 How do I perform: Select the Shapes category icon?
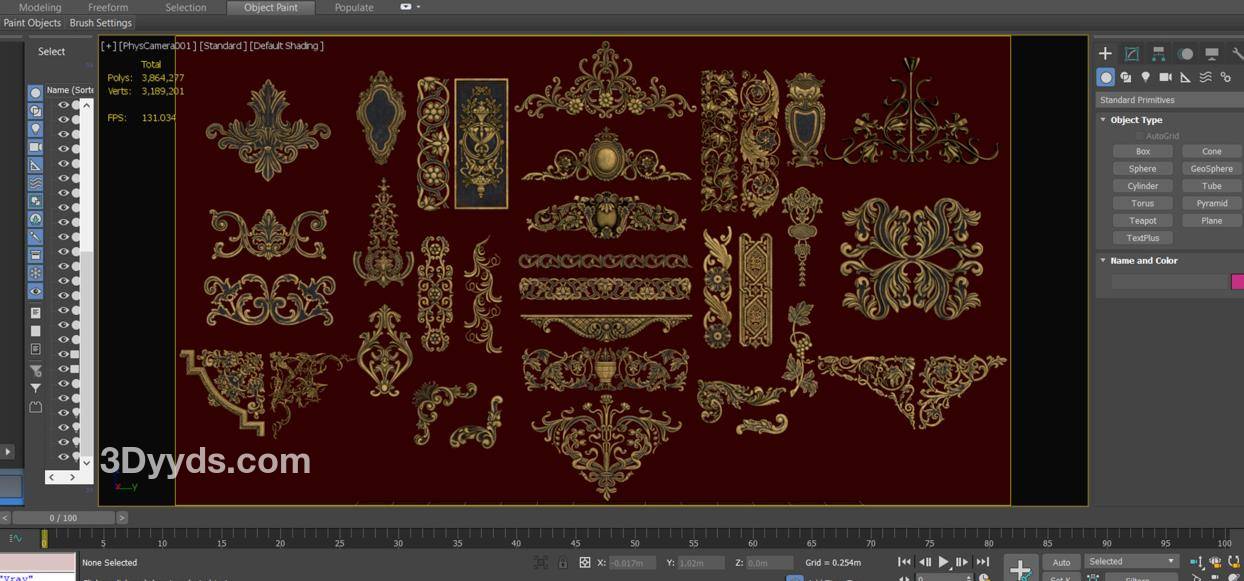[x=1126, y=77]
